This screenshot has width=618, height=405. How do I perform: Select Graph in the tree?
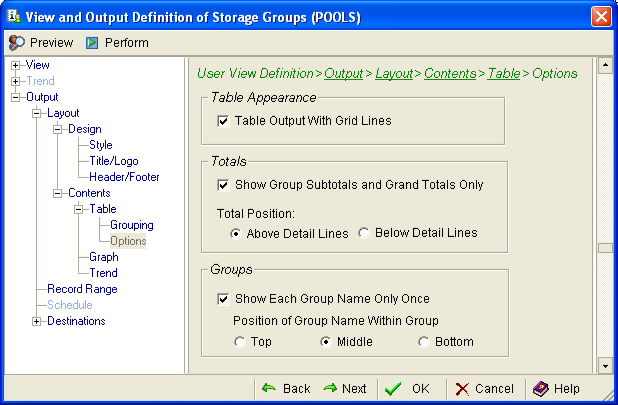click(x=104, y=257)
